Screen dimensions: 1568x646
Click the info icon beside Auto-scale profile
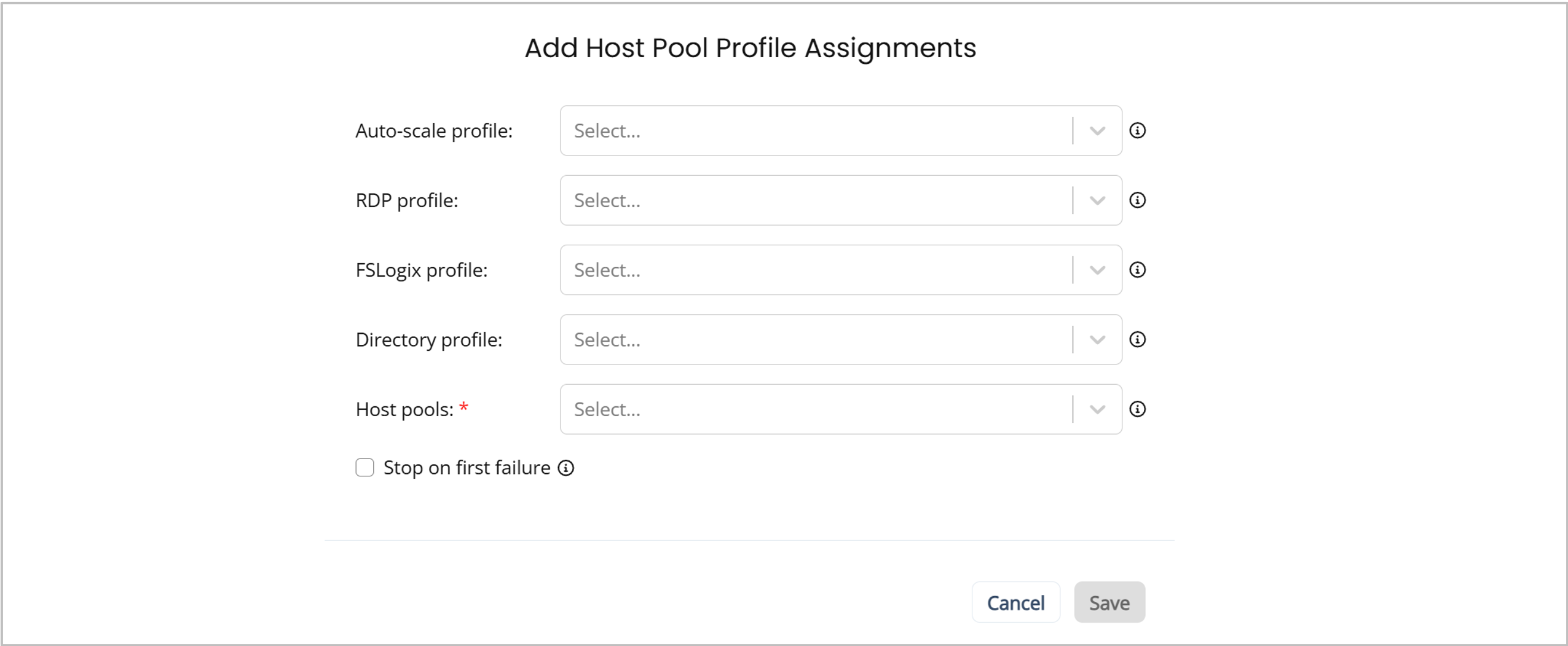[x=1137, y=130]
